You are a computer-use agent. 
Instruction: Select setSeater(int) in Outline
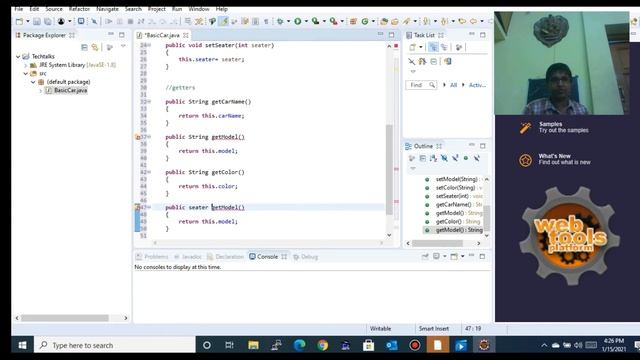coord(453,196)
